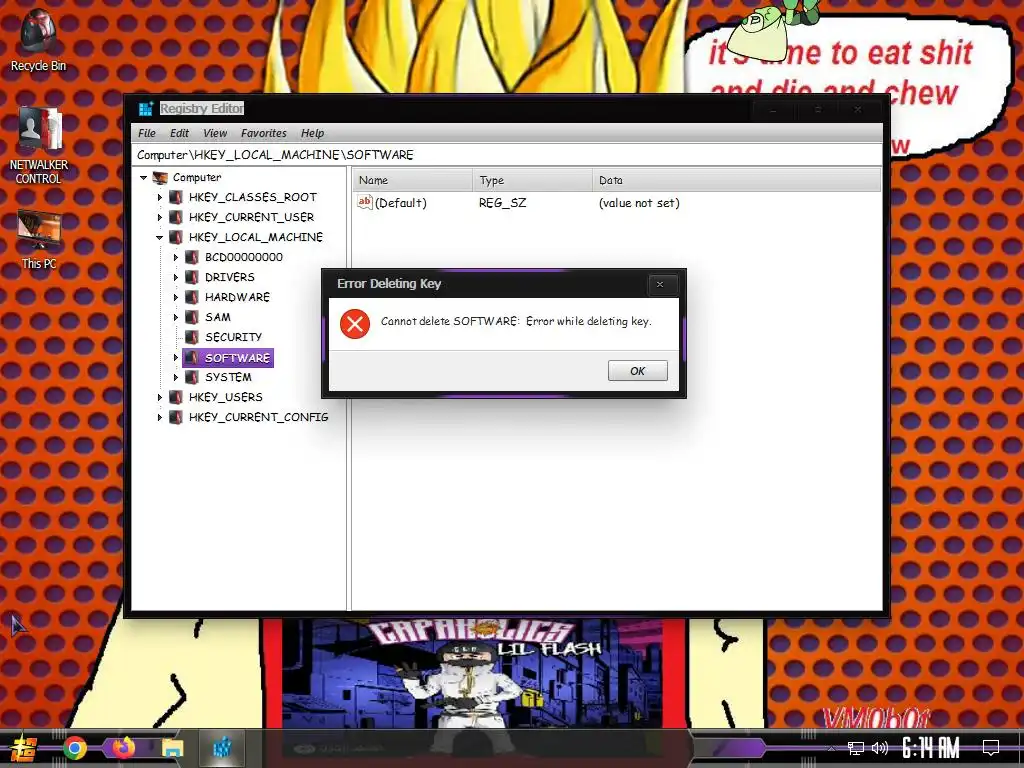The width and height of the screenshot is (1024, 768).
Task: Select the Registry Editor taskbar icon
Action: (x=222, y=748)
